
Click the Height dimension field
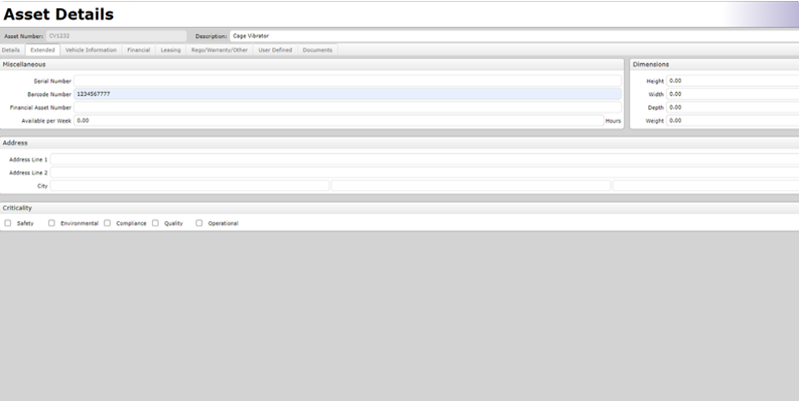(x=731, y=81)
